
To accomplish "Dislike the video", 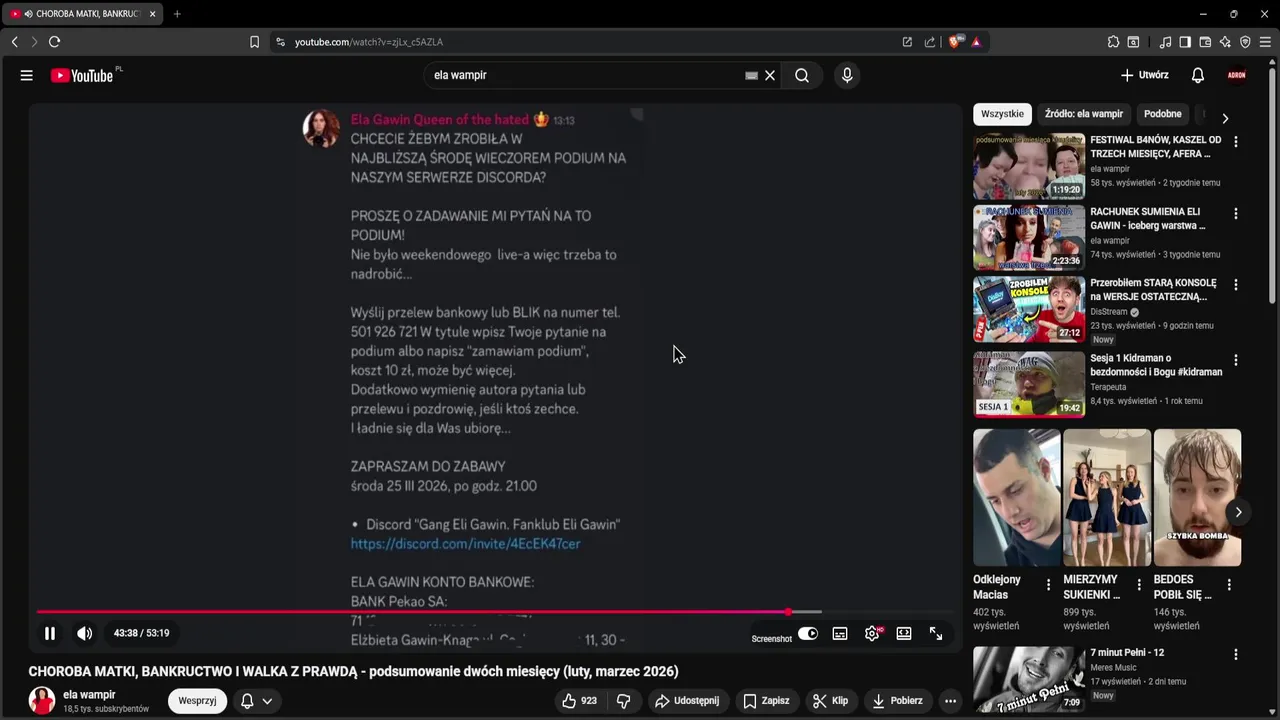I will (624, 701).
